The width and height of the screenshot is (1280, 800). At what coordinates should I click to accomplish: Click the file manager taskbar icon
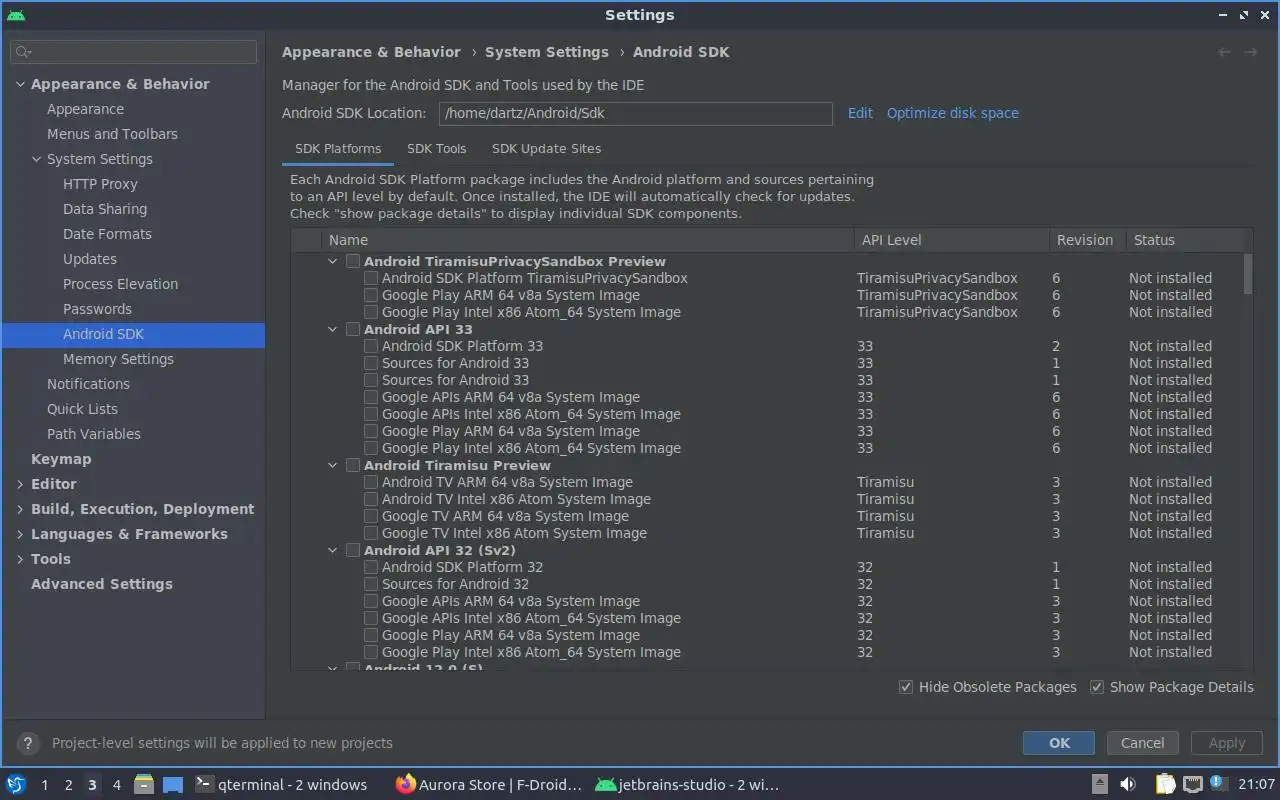(144, 784)
